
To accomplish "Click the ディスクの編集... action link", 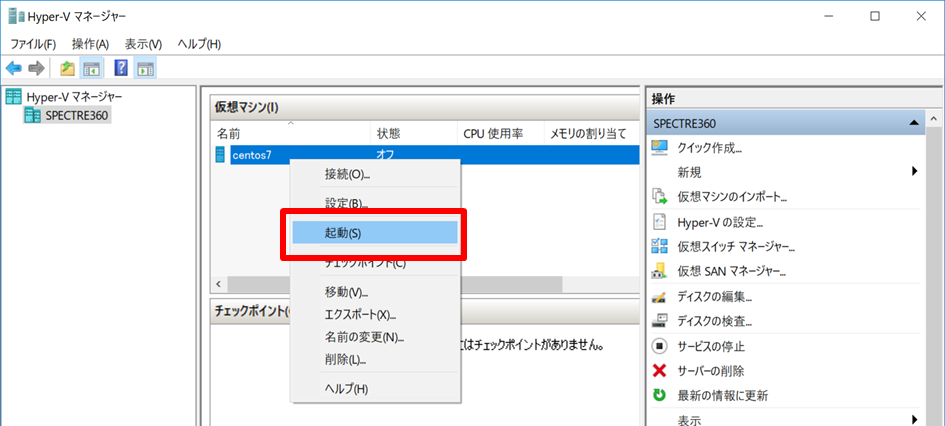I will 715,296.
